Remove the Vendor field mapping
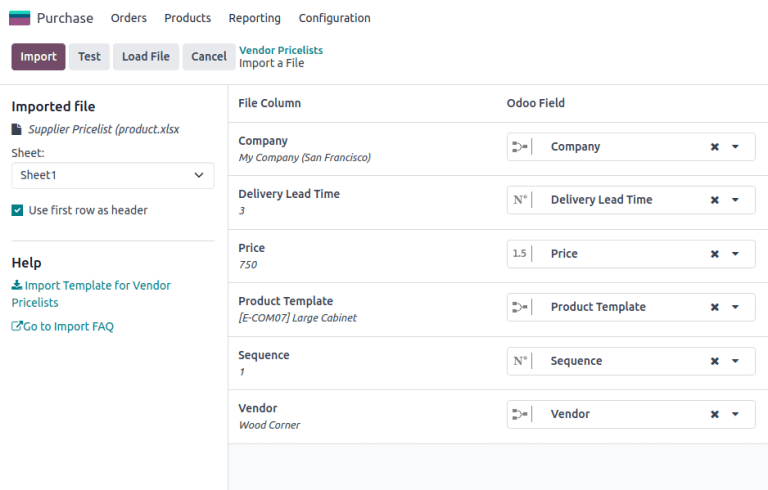Screen dimensions: 768x490 (714, 414)
